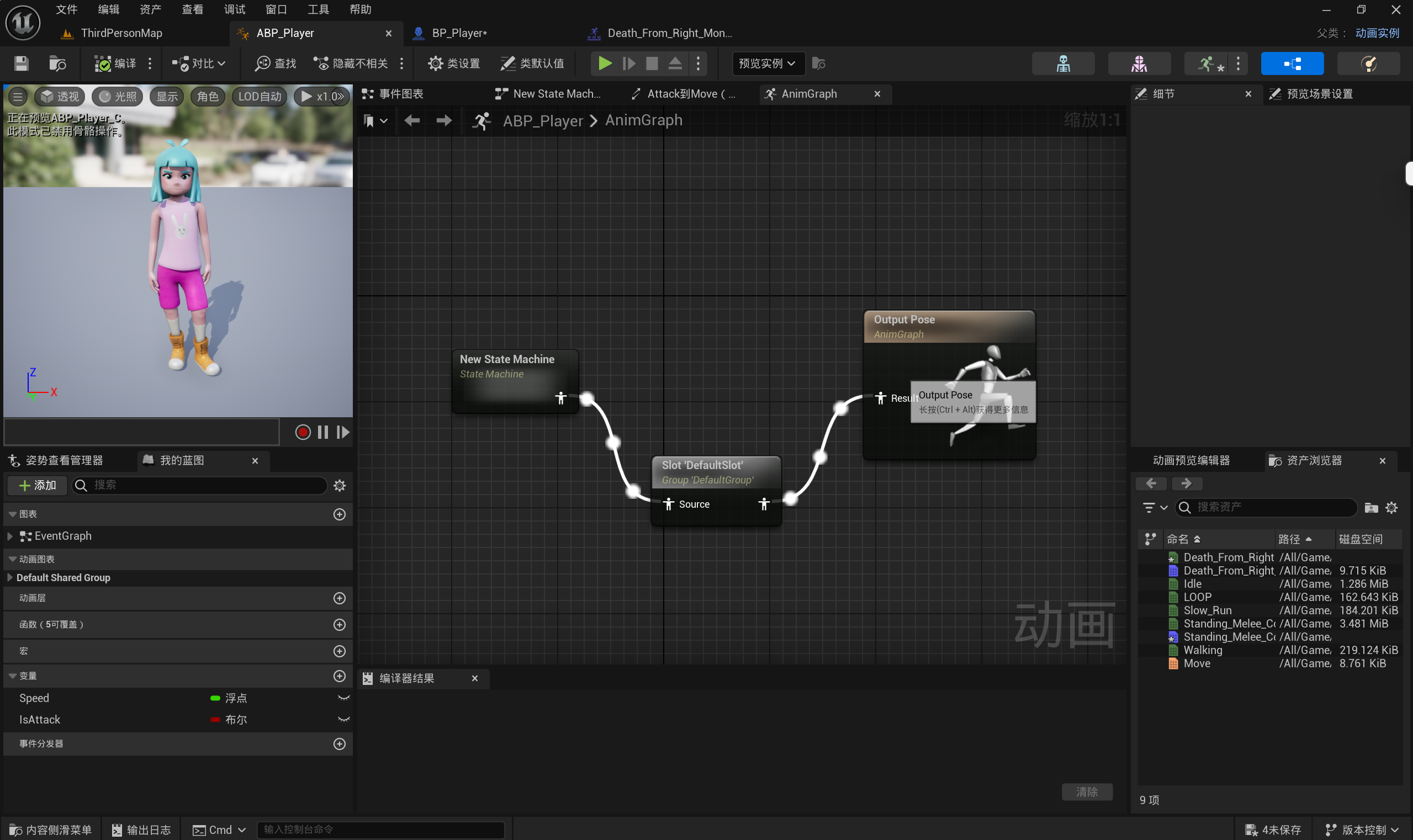Image resolution: width=1413 pixels, height=840 pixels.
Task: Collapse the 变量 variables section
Action: tap(13, 676)
